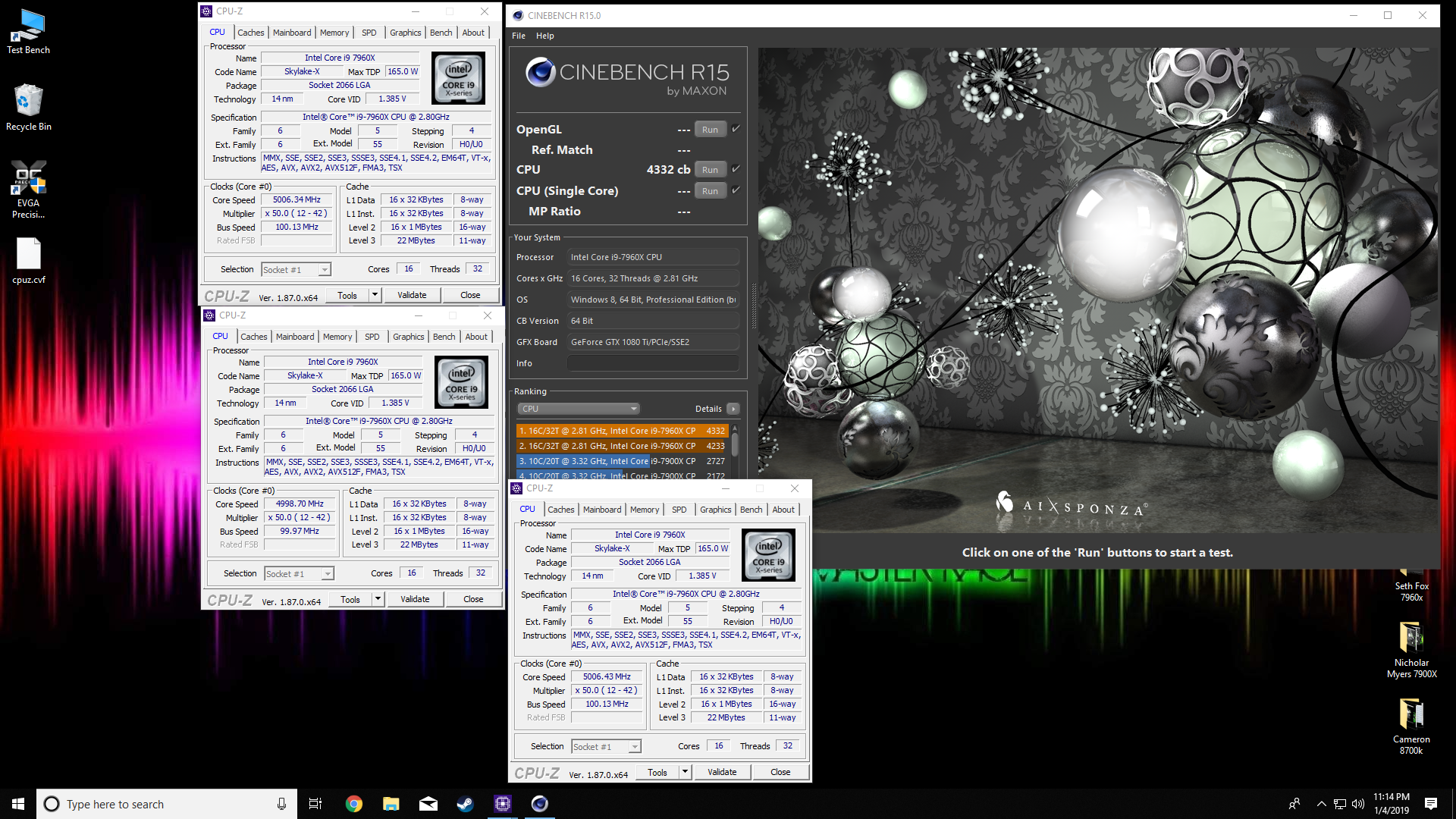Select the first ranking entry scoring 4332
1456x819 pixels.
(622, 431)
